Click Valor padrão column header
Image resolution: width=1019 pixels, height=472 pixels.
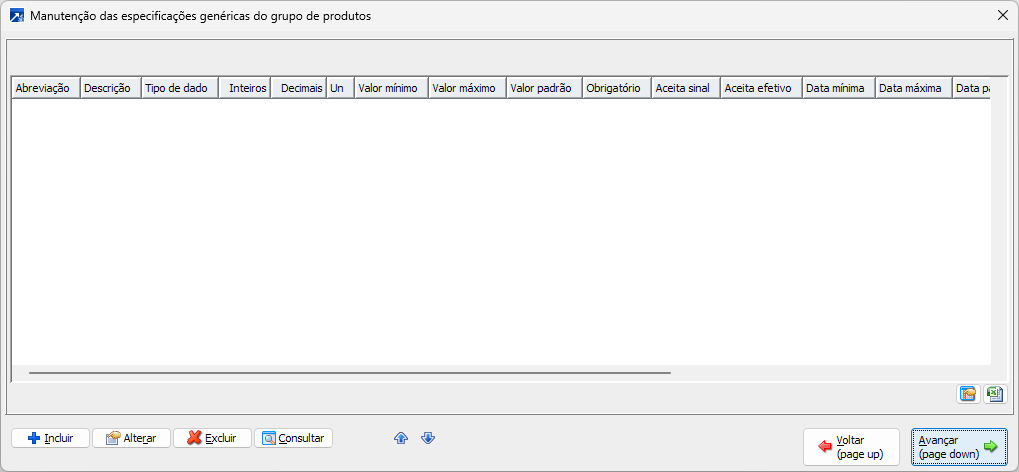click(x=544, y=88)
